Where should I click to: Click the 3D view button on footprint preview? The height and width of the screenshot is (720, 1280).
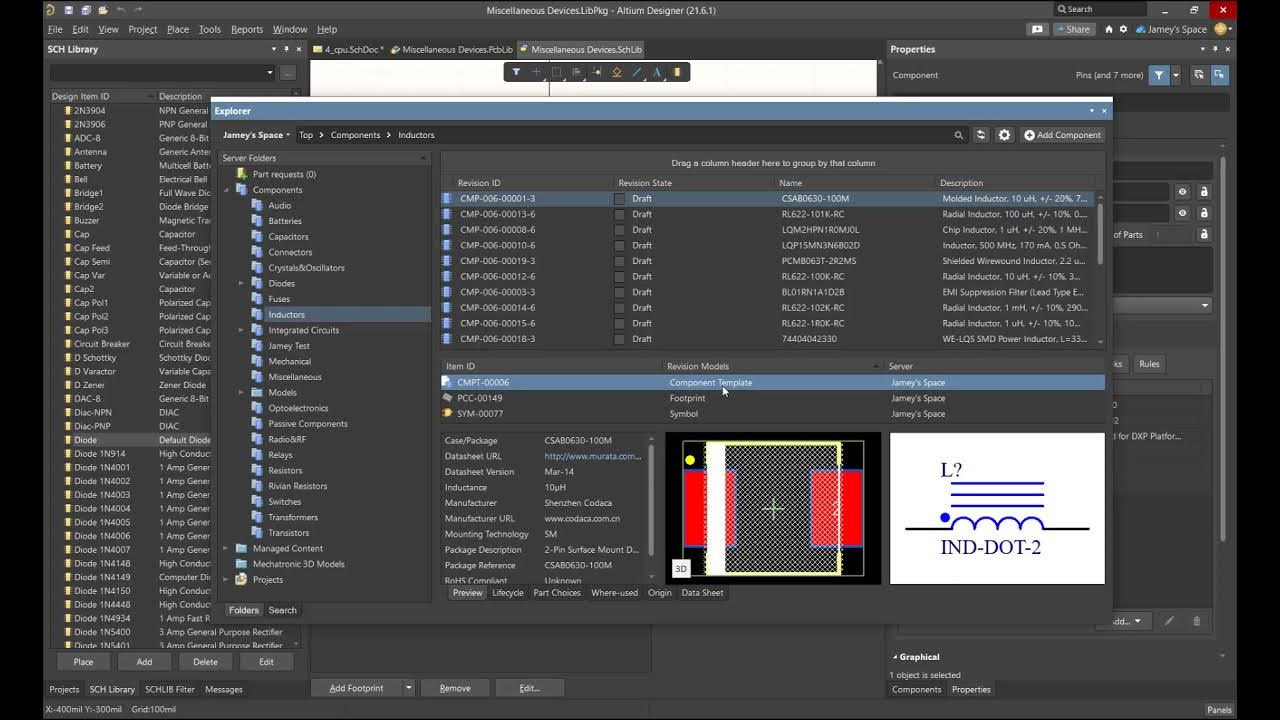coord(680,569)
